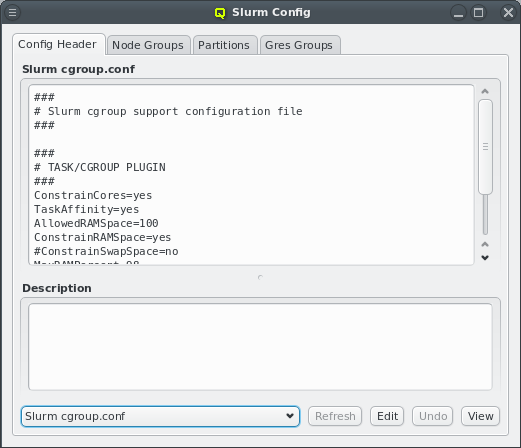Viewport: 521px width, 448px height.
Task: Click the ConstrainCores=yes line
Action: pos(93,195)
